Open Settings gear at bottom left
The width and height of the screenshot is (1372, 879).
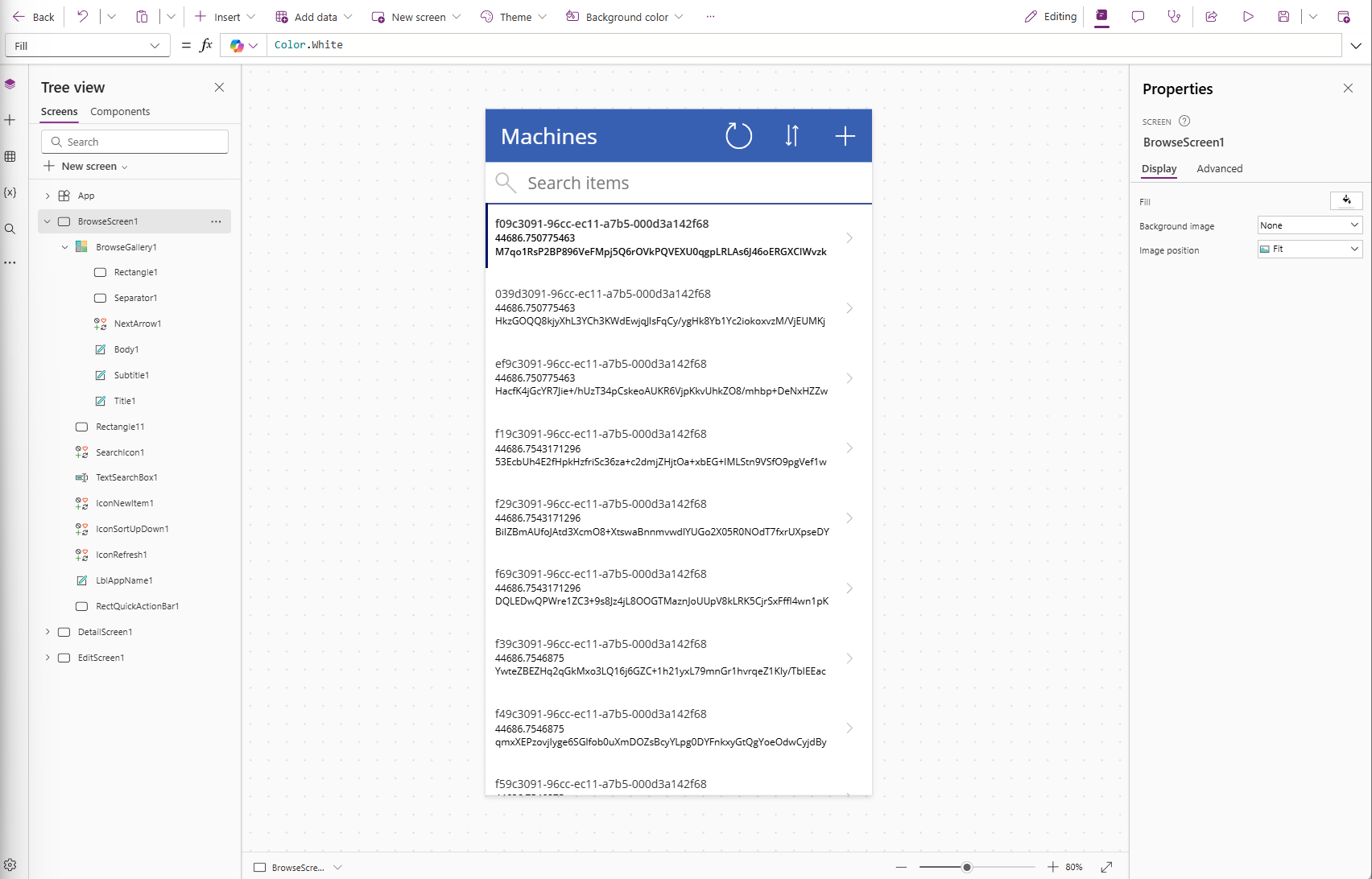pos(10,863)
